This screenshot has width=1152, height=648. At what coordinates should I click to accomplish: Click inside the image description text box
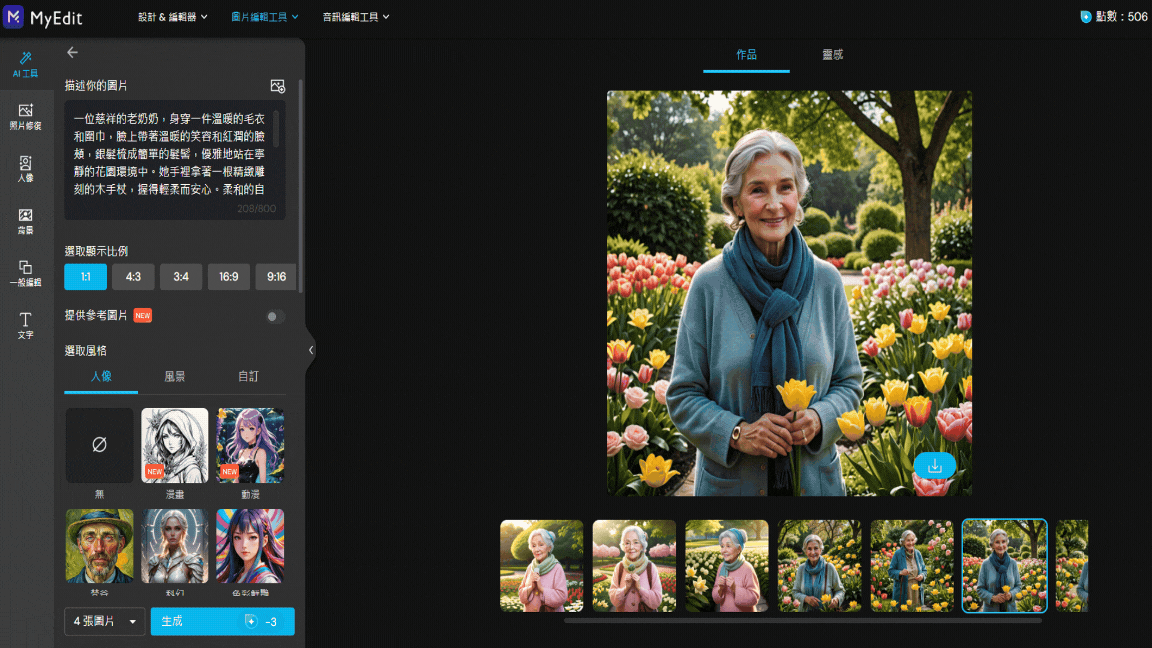175,159
